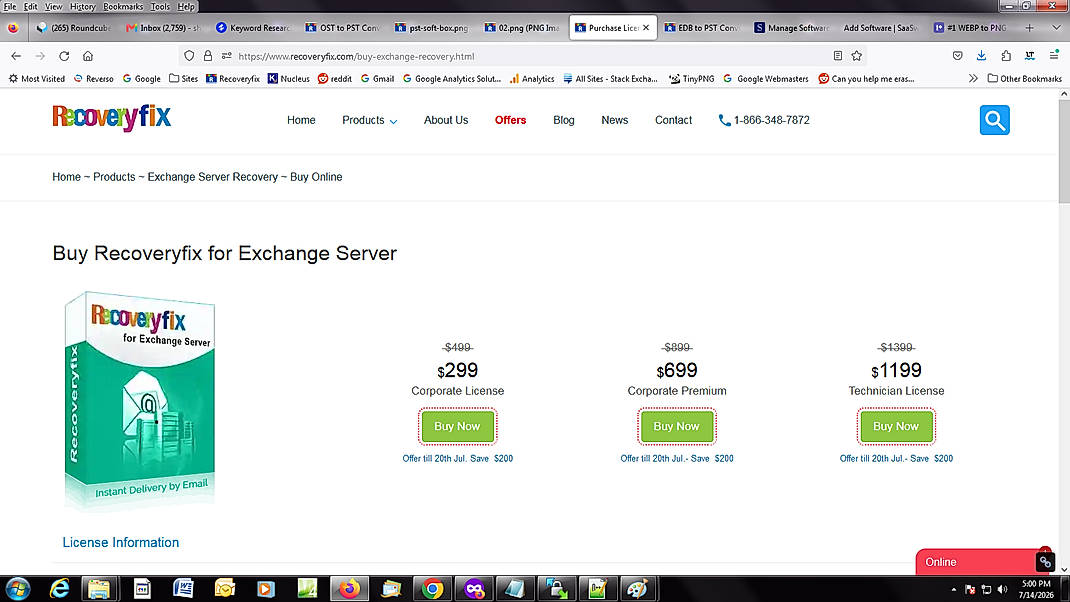1070x602 pixels.
Task: Open the Sites bookmarks folder
Action: pos(184,78)
